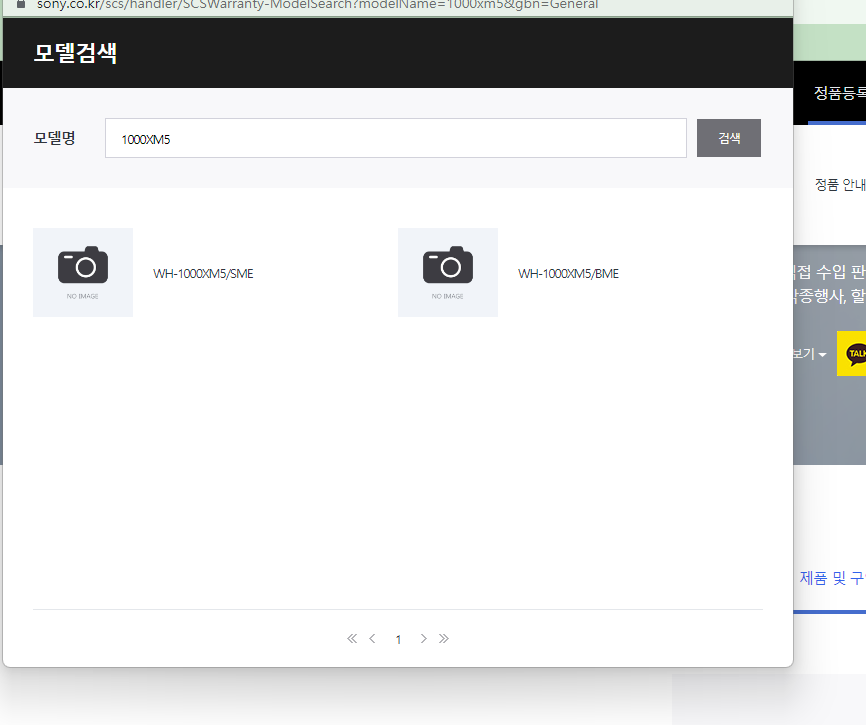Select the WH-1000XM5/BME model text
Image resolution: width=866 pixels, height=725 pixels.
(568, 274)
